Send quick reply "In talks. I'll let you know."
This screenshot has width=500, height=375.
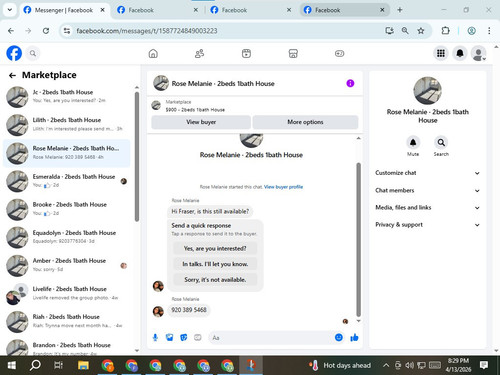coord(215,264)
